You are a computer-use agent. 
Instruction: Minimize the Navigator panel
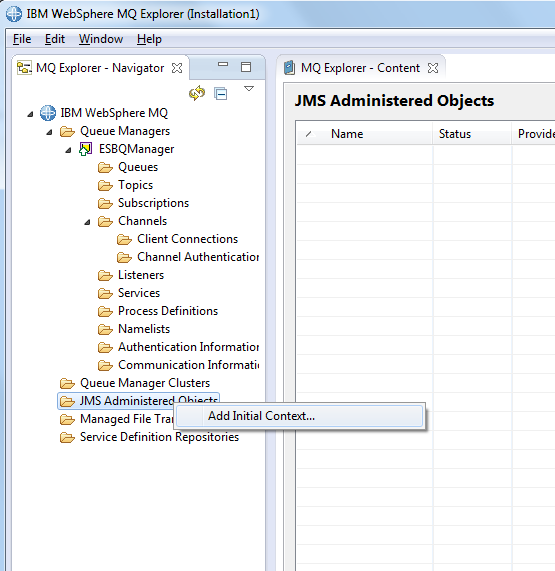coord(223,64)
